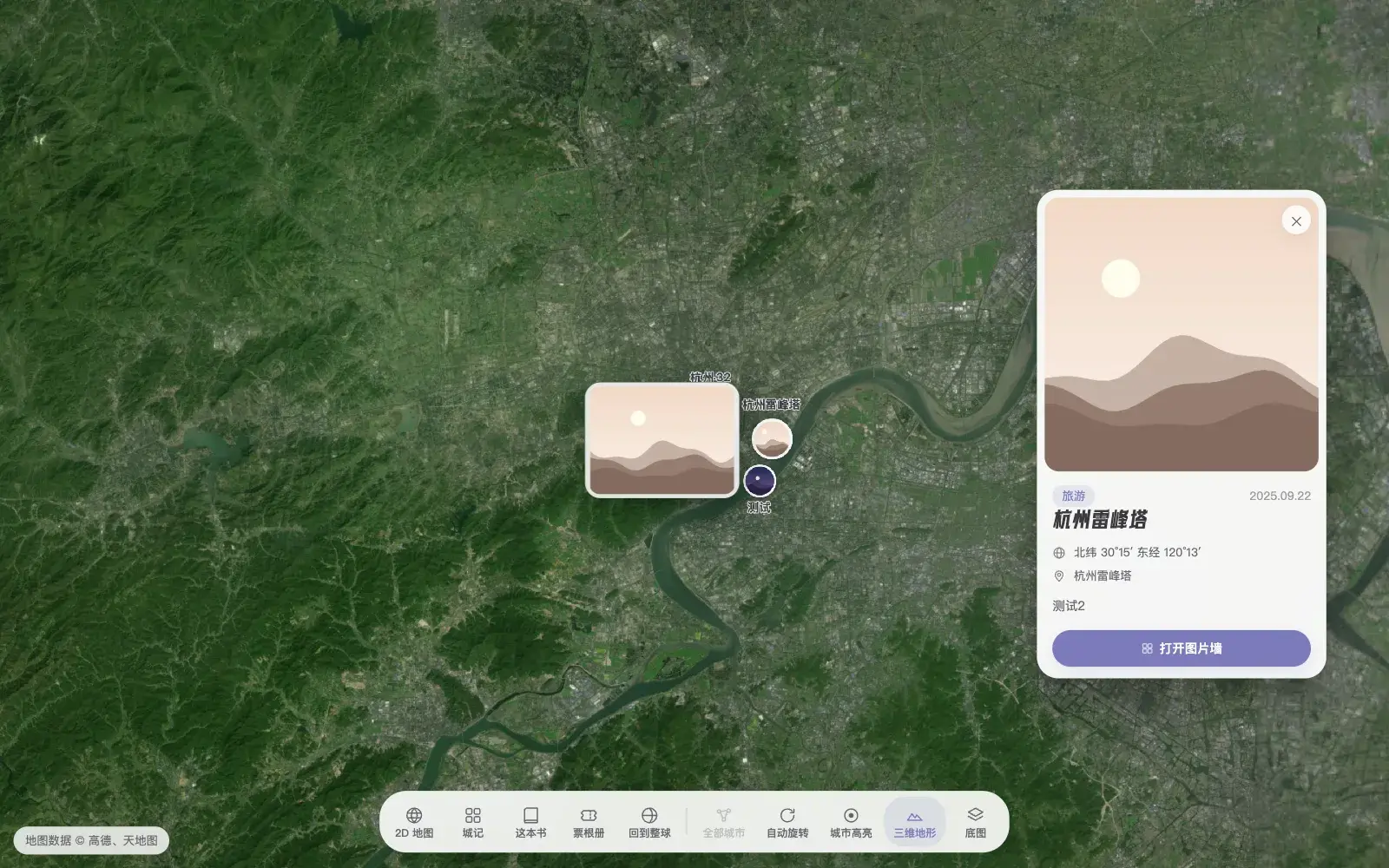The height and width of the screenshot is (868, 1389).
Task: Click 回到整球 to return to the globe
Action: [x=649, y=822]
